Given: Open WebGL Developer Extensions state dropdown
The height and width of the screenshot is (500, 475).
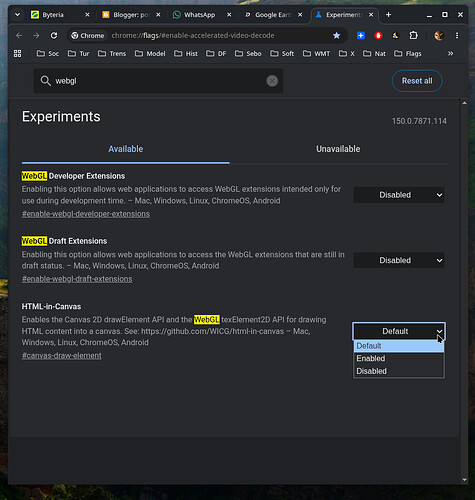Looking at the screenshot, I should point(399,195).
